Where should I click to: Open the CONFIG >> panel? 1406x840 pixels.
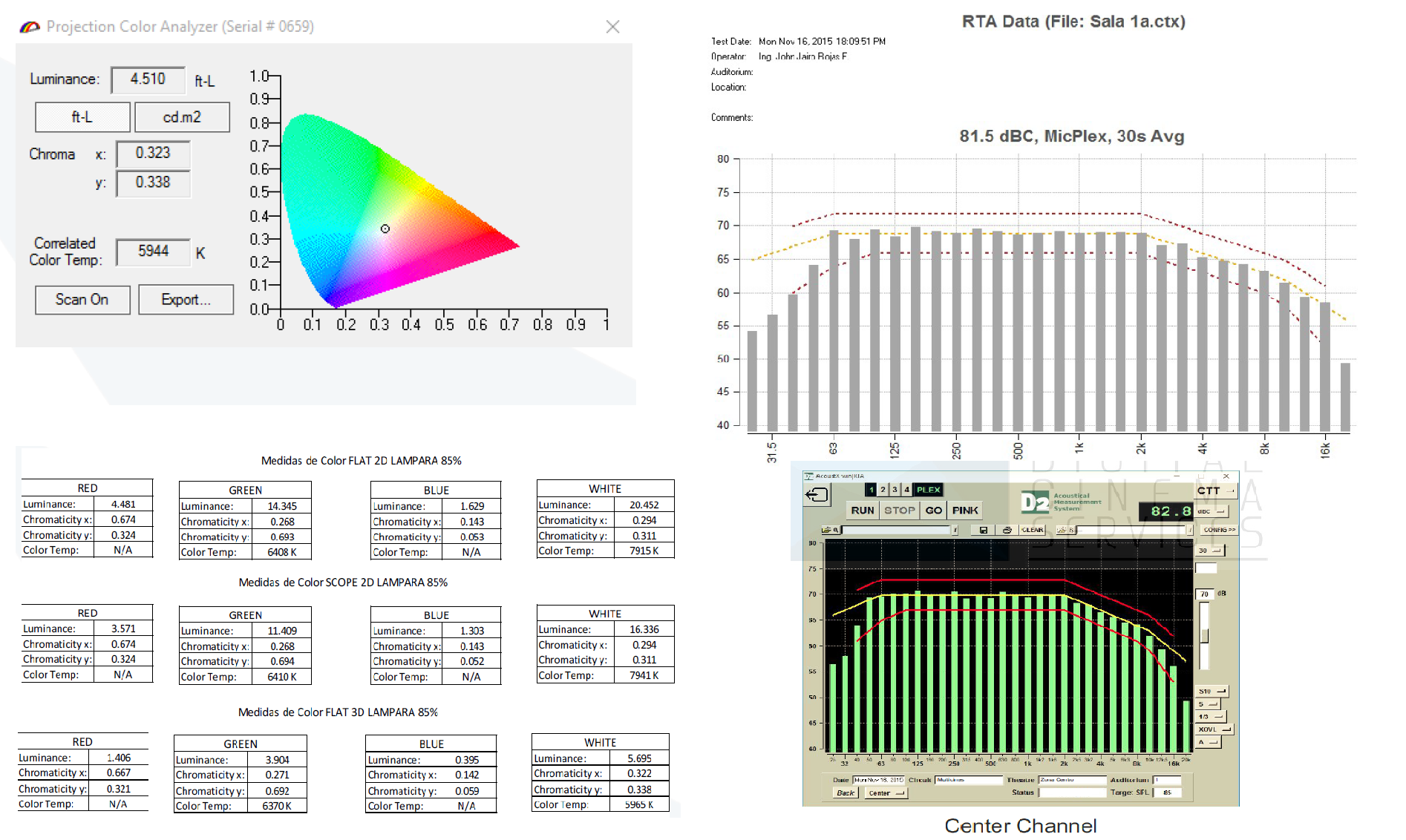(1219, 530)
